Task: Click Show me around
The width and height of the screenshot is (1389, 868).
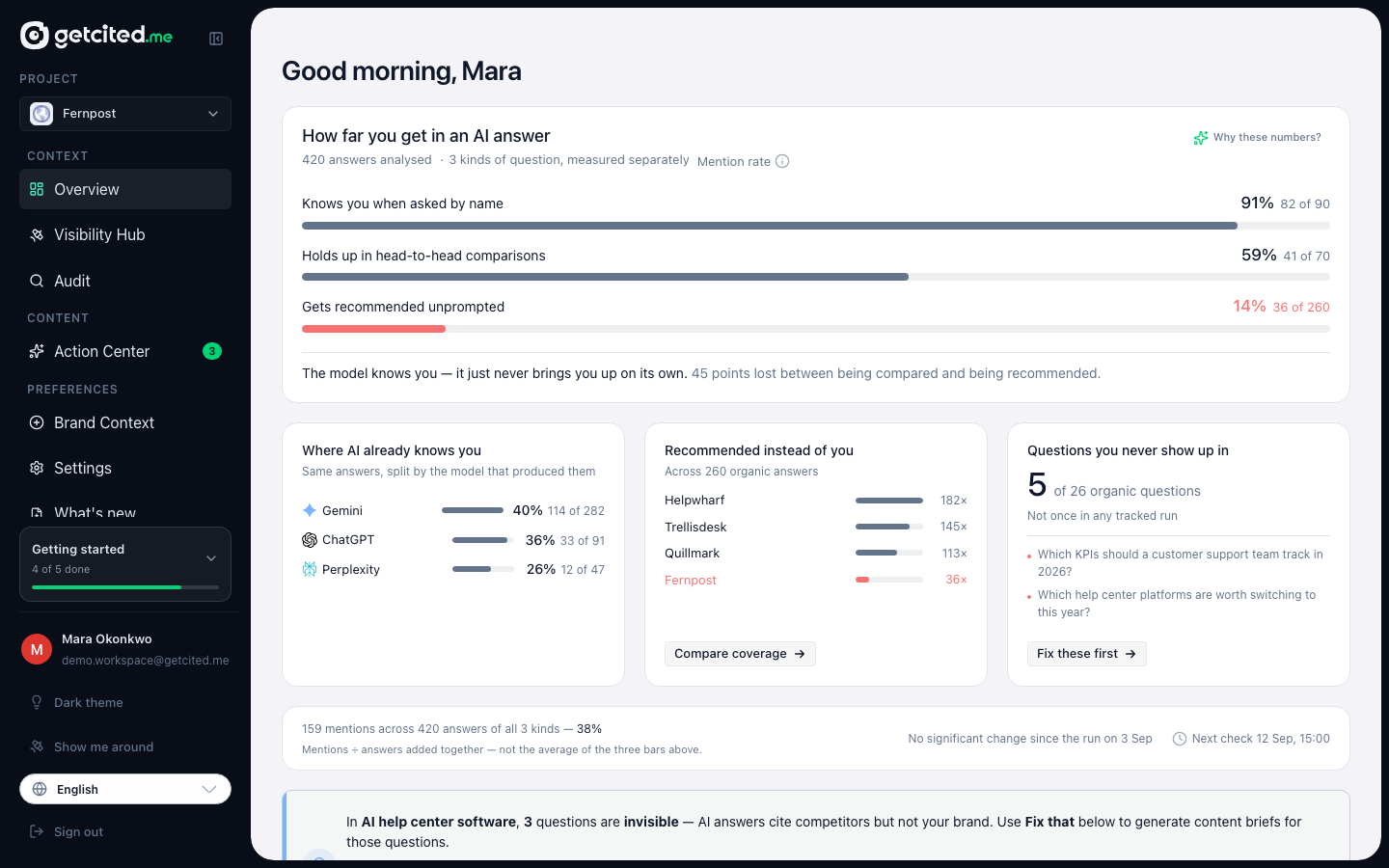Action: (x=125, y=746)
